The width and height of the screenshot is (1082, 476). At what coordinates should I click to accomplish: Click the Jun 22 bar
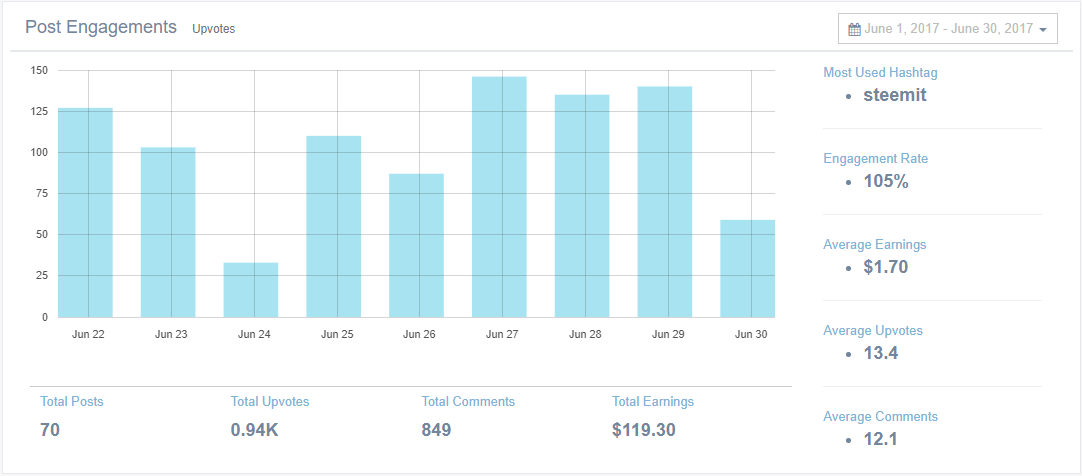point(85,212)
